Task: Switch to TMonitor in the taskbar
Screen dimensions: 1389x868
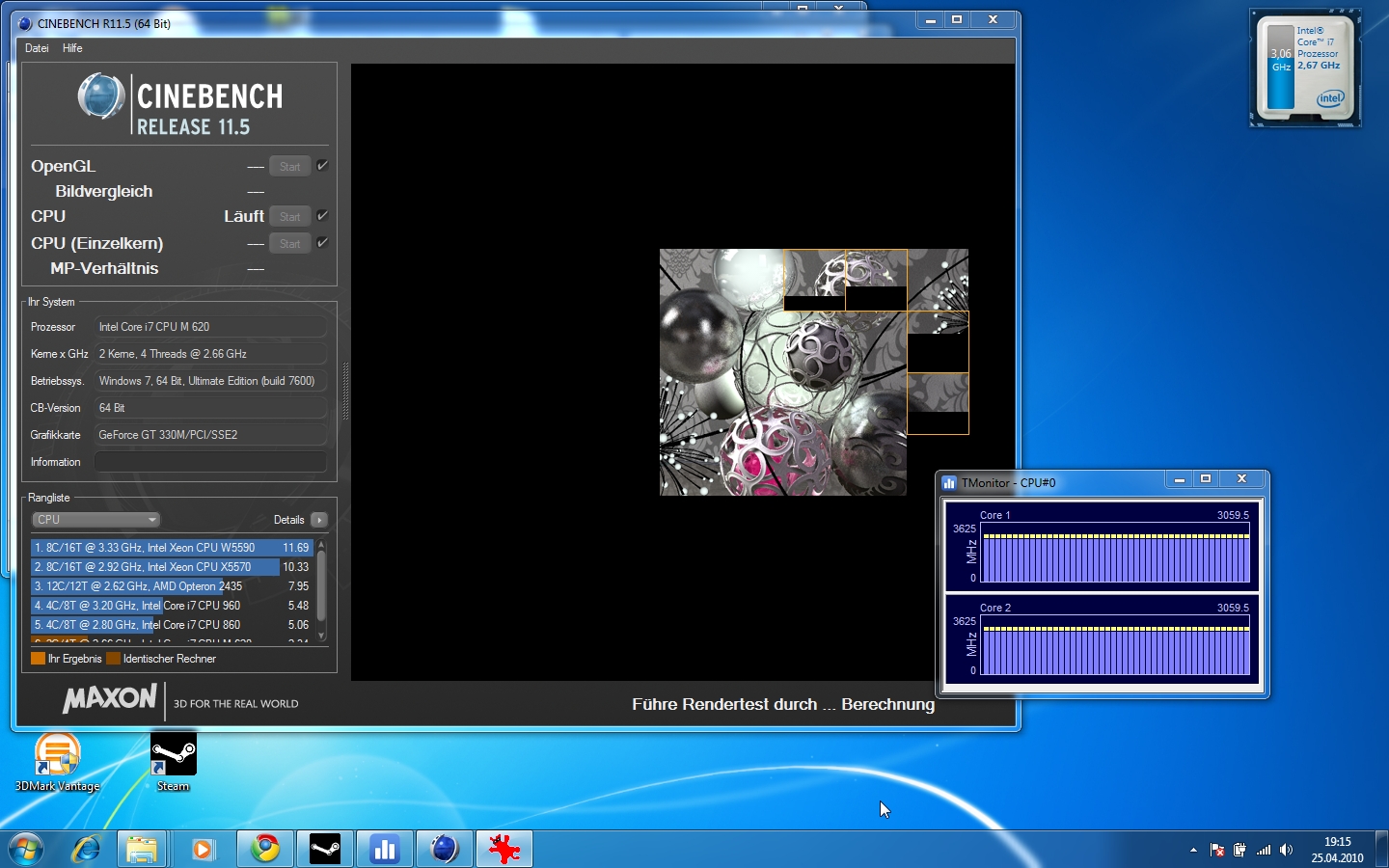Action: 385,849
